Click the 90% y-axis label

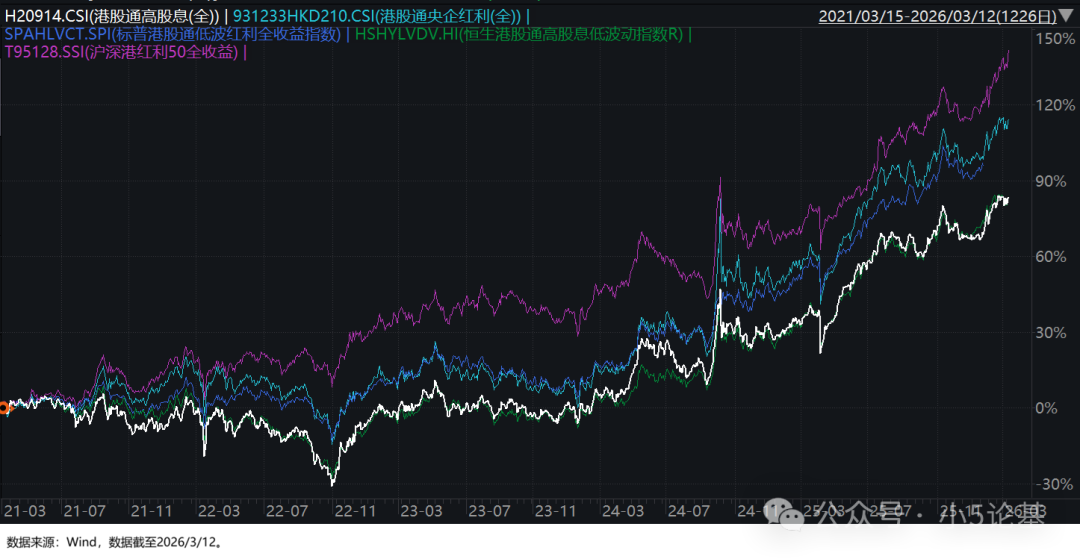(x=1057, y=181)
